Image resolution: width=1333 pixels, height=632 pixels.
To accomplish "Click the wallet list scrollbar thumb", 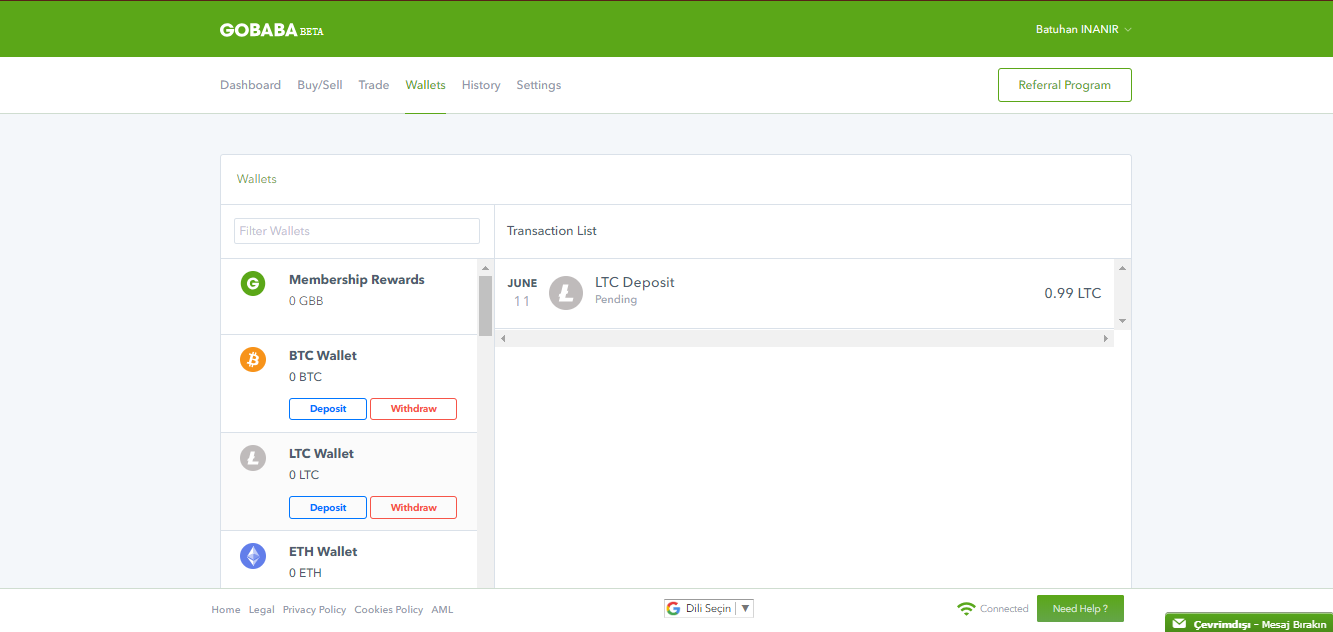I will [485, 305].
